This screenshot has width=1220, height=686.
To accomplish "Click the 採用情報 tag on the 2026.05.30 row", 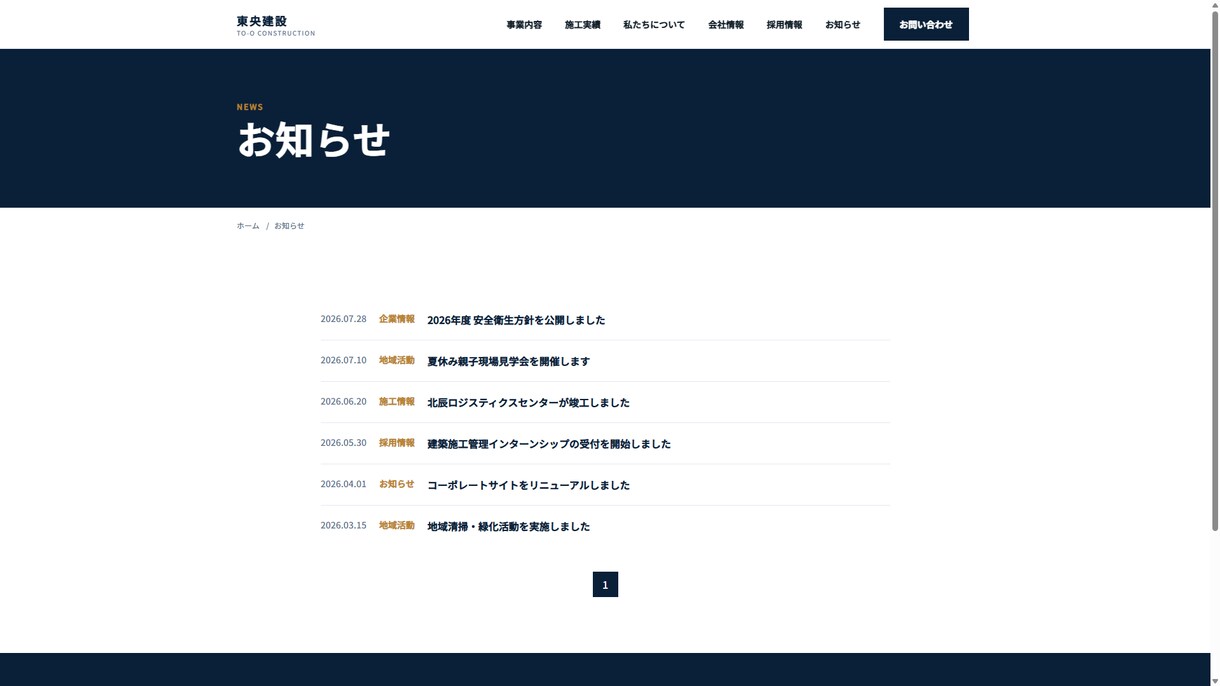I will (396, 442).
